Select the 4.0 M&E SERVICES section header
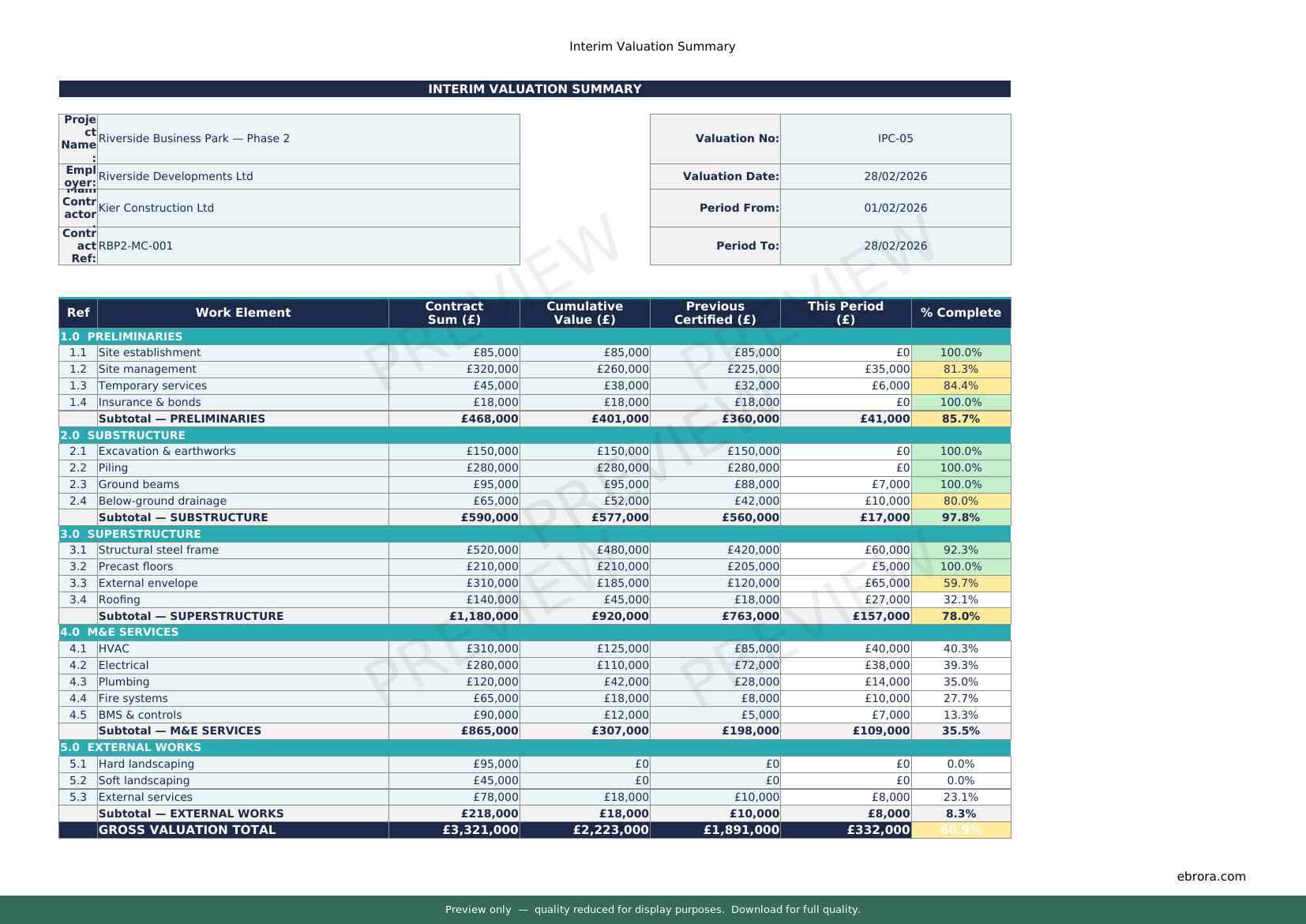Screen dimensions: 1306x924 (x=534, y=632)
